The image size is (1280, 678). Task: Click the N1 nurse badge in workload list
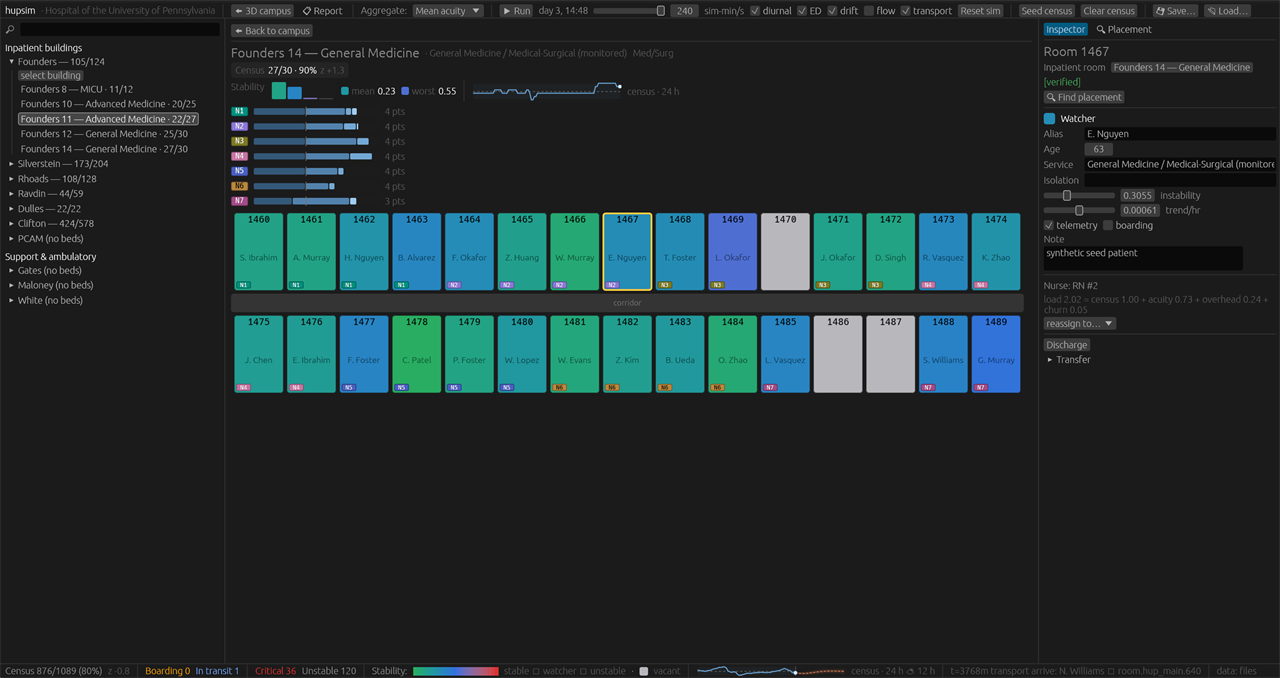tap(239, 111)
